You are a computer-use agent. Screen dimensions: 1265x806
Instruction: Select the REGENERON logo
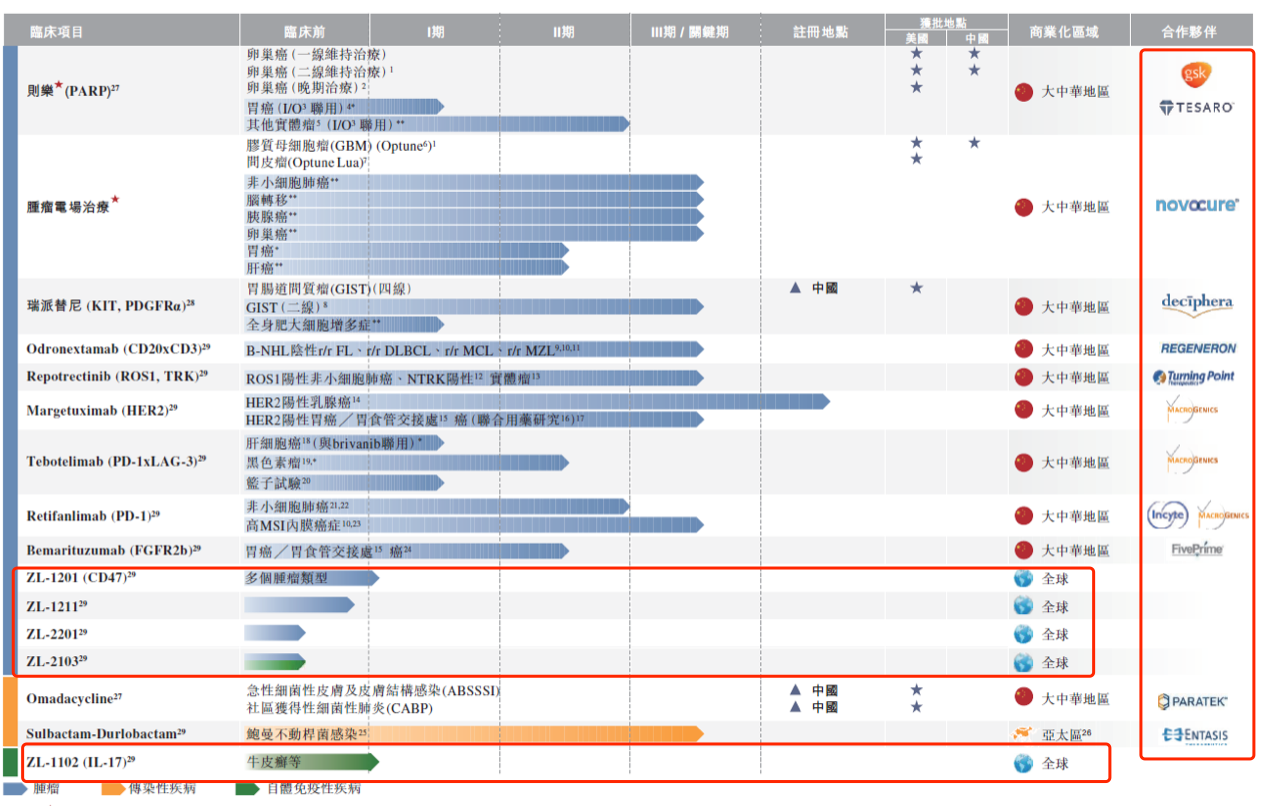click(1197, 349)
